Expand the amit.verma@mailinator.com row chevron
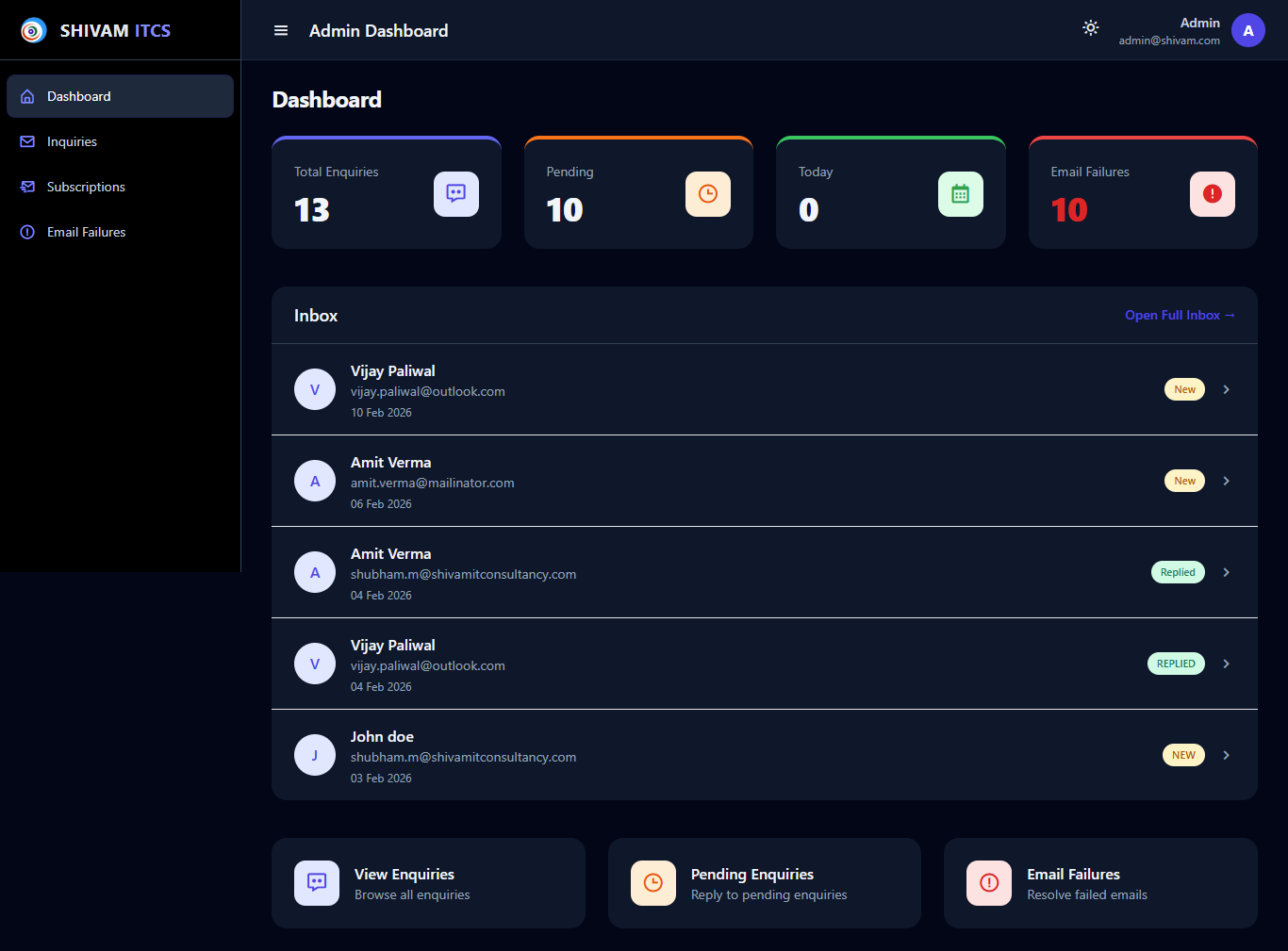 click(x=1226, y=482)
